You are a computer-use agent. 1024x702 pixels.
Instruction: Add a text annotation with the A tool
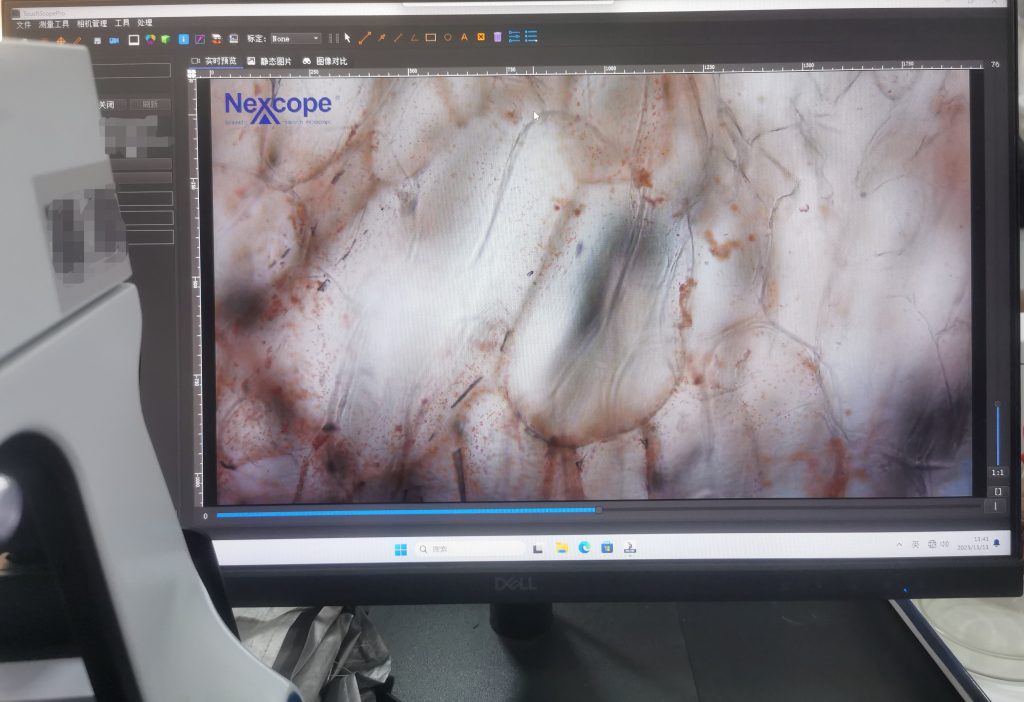tap(464, 38)
